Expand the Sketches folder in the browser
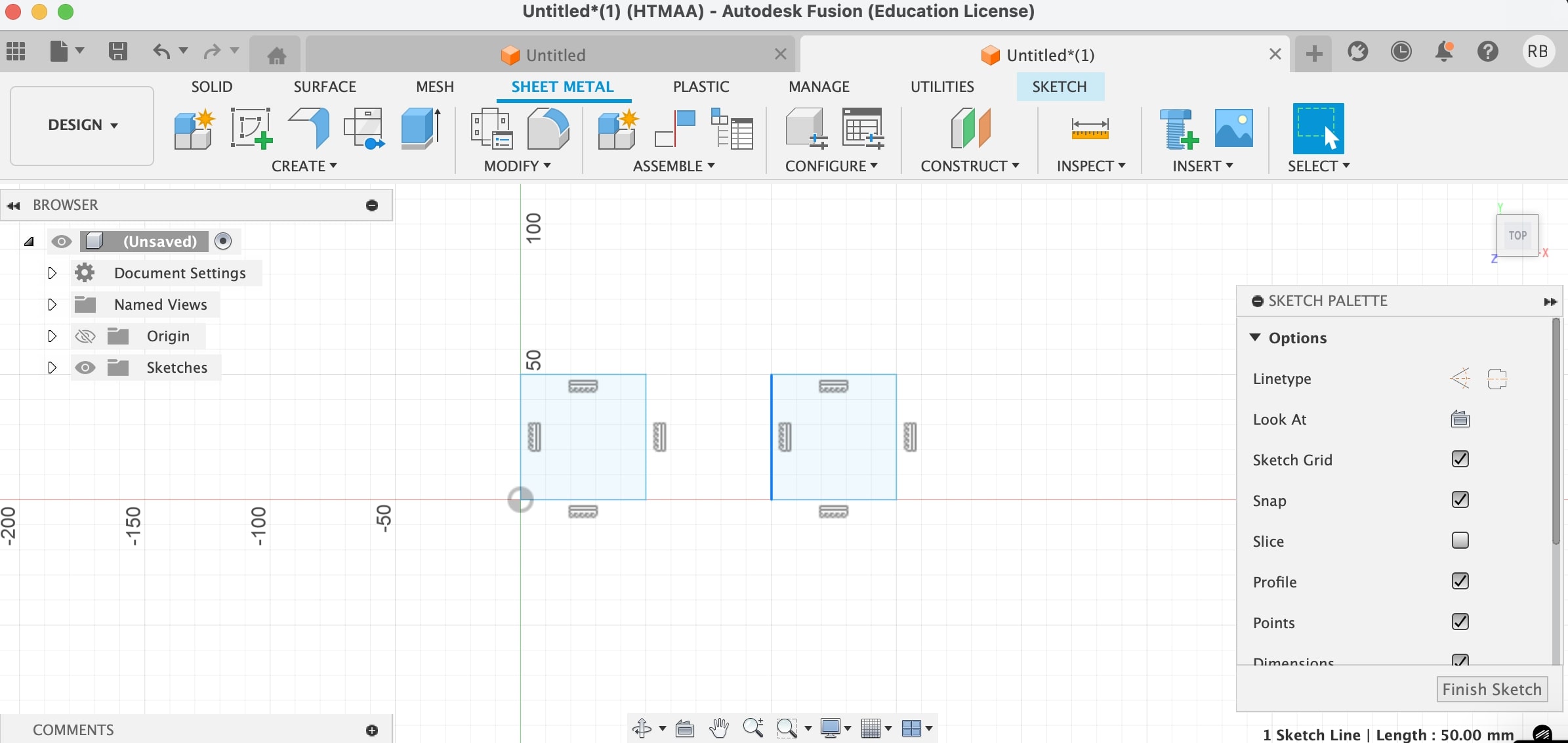The width and height of the screenshot is (1568, 743). coord(52,368)
